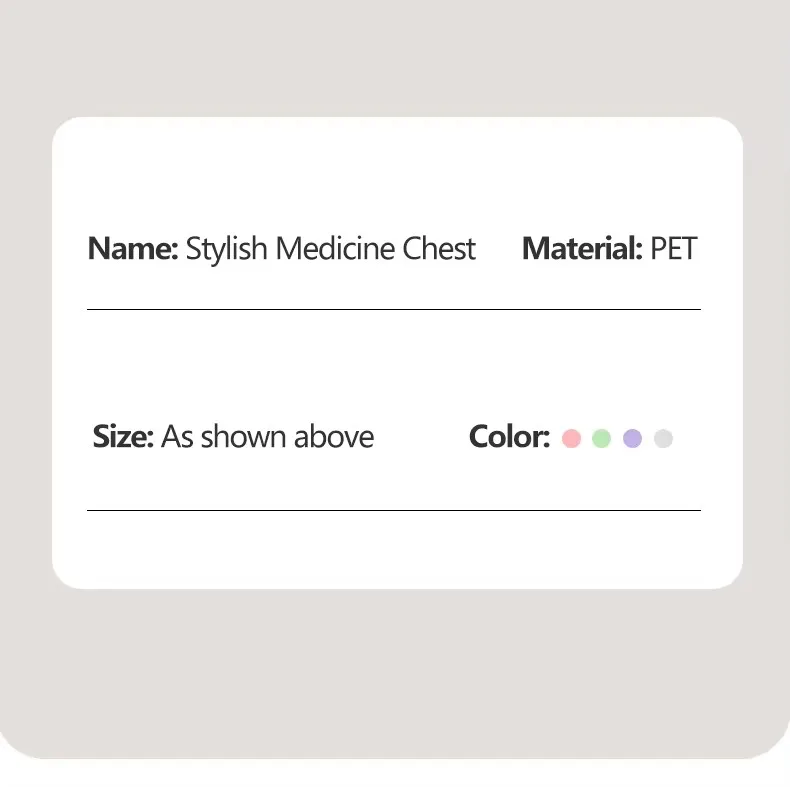
Task: Click the bold "Name:" label
Action: tap(133, 248)
